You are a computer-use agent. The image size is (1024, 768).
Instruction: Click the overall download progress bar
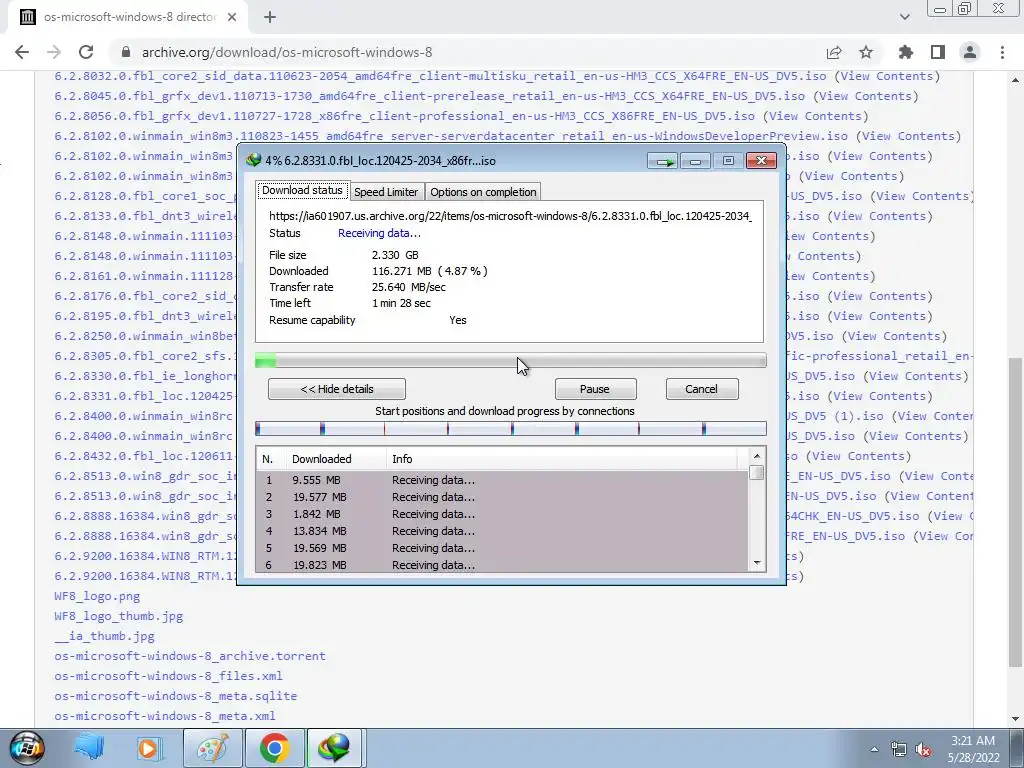[511, 360]
